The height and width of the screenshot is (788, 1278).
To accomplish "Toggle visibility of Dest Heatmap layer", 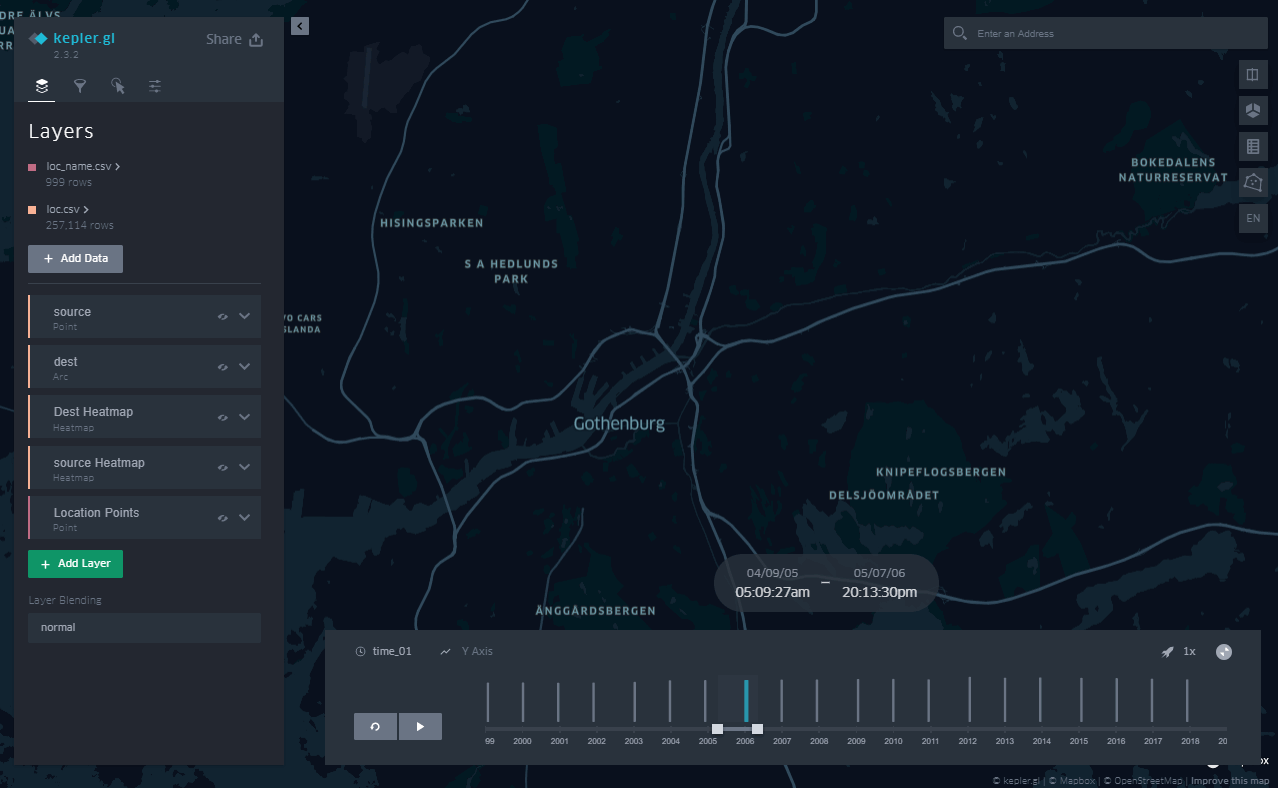I will (x=223, y=417).
